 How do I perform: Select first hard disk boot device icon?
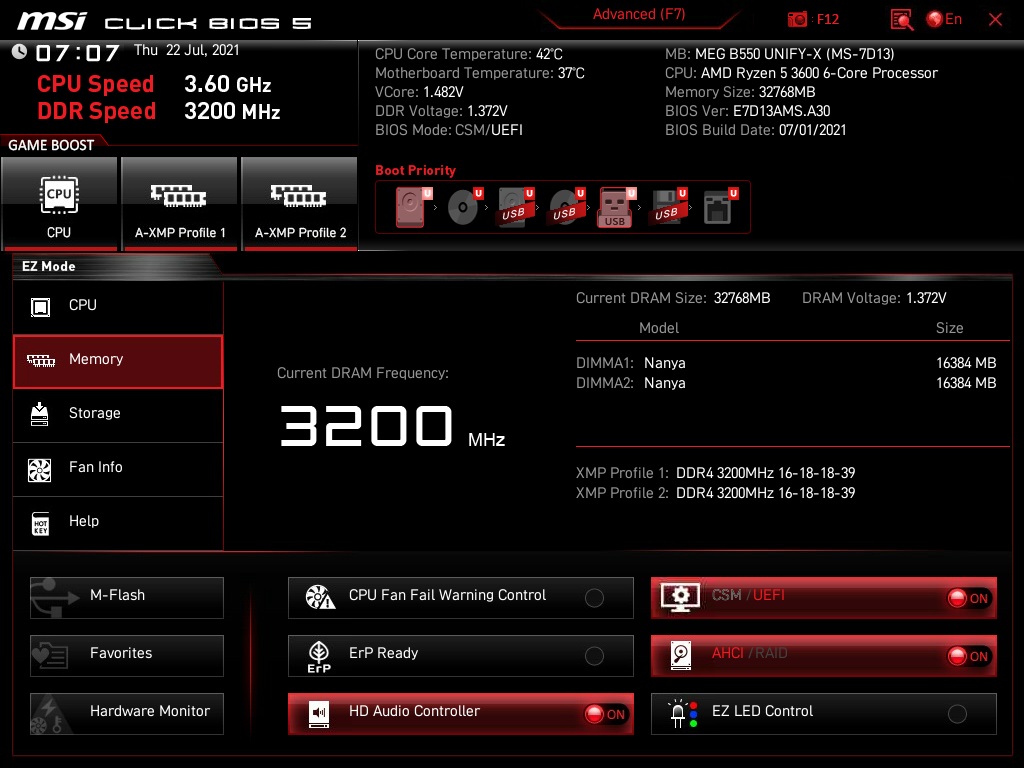tap(411, 207)
